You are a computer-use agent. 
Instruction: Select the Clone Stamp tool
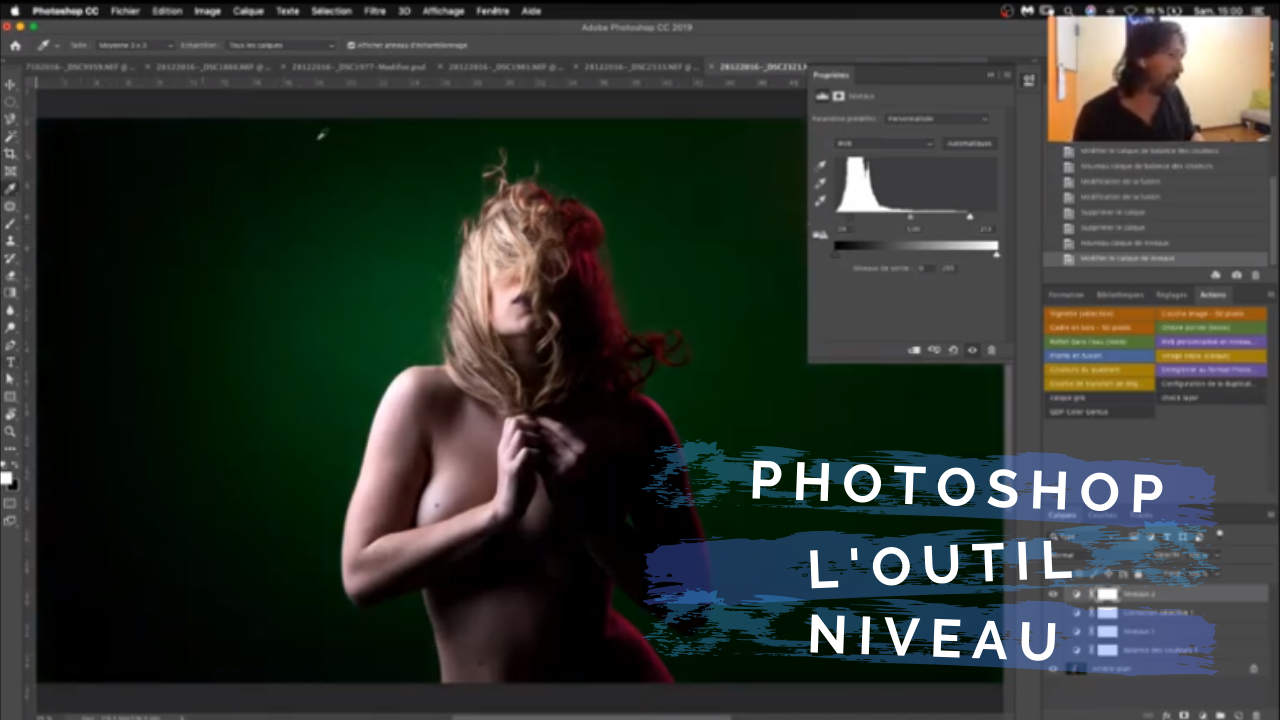point(11,240)
